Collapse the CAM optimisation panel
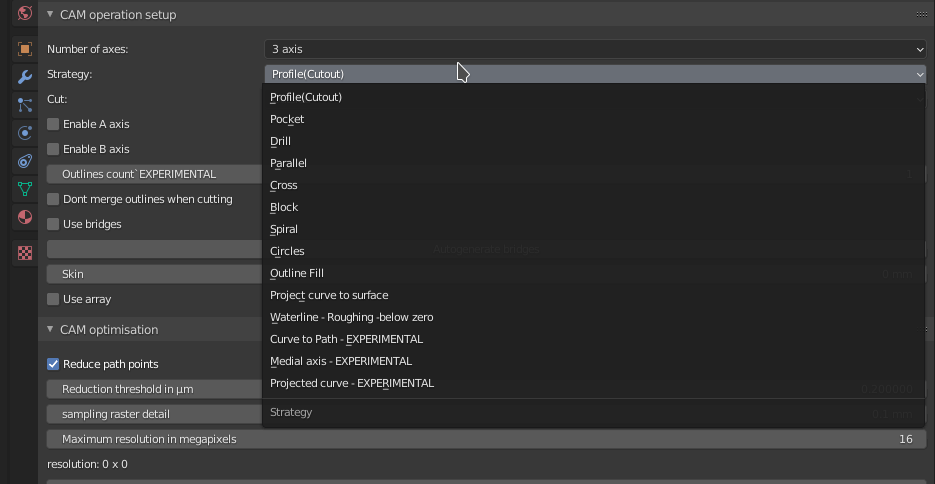Image resolution: width=935 pixels, height=484 pixels. point(51,330)
